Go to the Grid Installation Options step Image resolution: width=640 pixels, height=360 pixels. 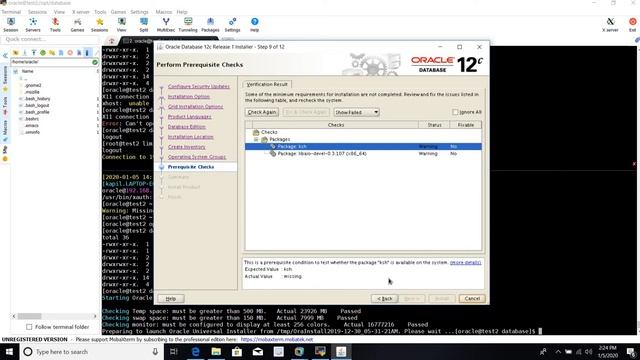pyautogui.click(x=195, y=107)
